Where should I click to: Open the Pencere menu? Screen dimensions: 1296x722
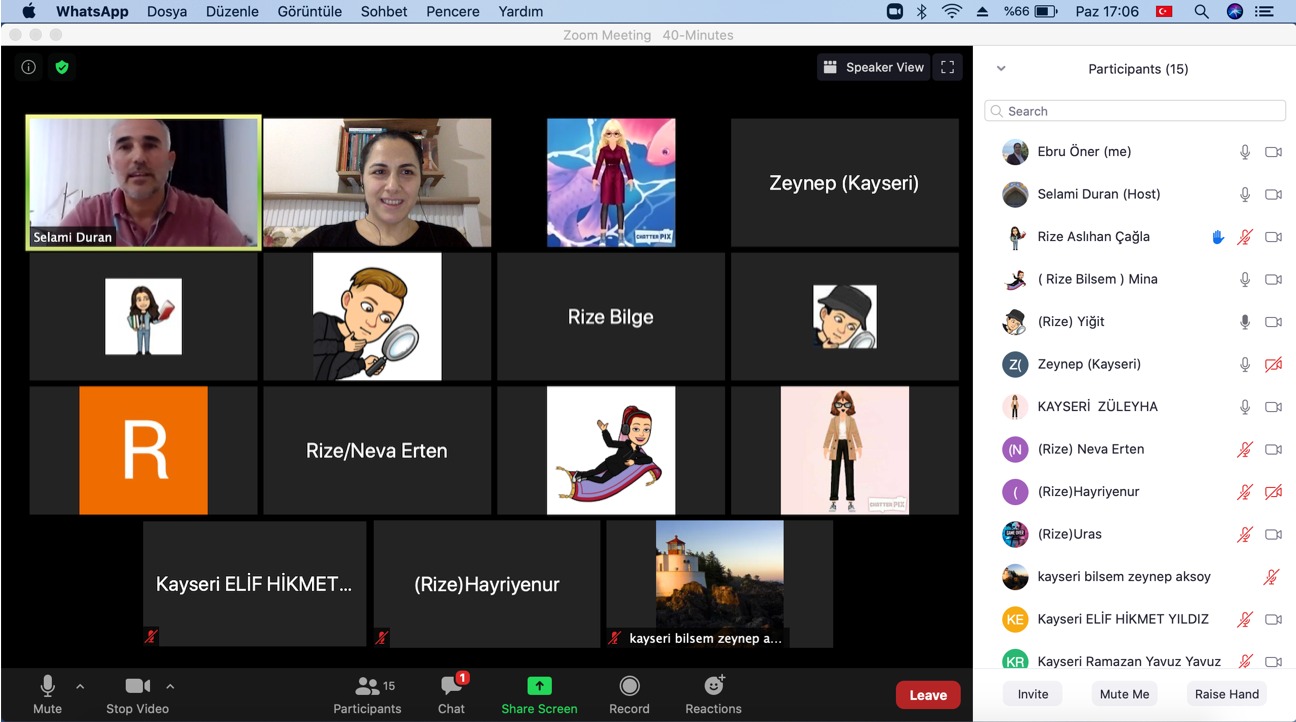451,12
